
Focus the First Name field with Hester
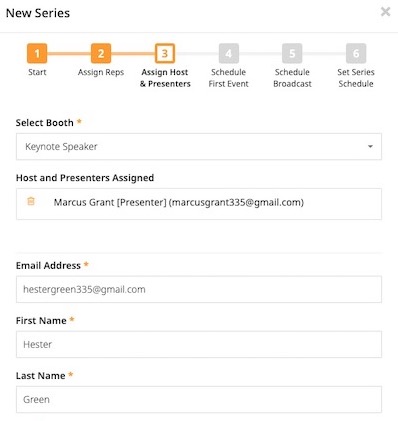point(199,344)
